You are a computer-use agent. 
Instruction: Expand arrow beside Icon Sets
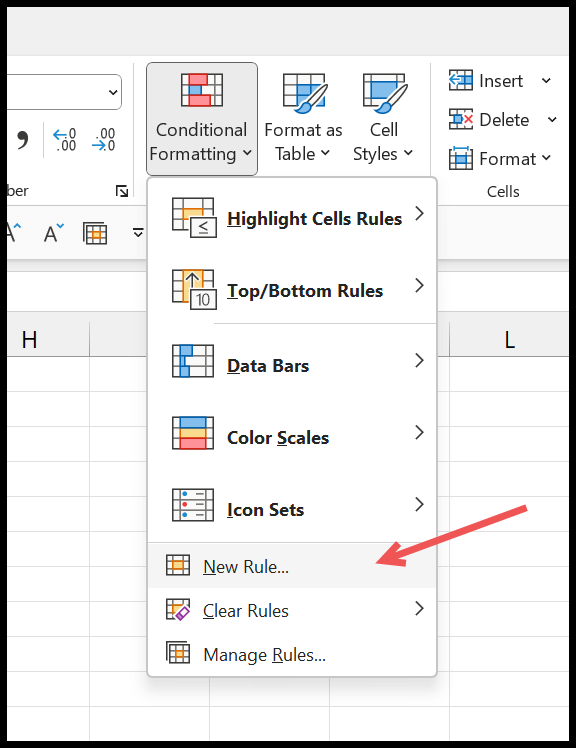pos(419,504)
